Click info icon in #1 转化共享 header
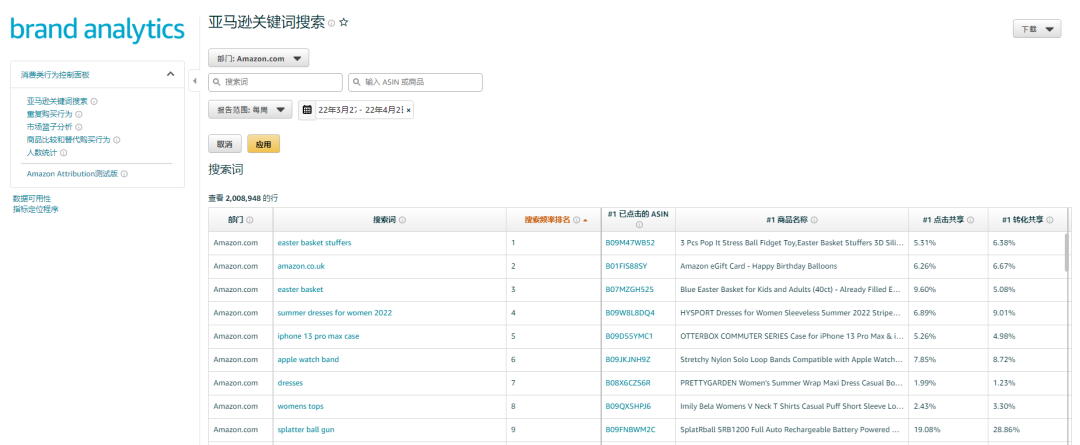This screenshot has width=1080, height=445. click(1050, 220)
